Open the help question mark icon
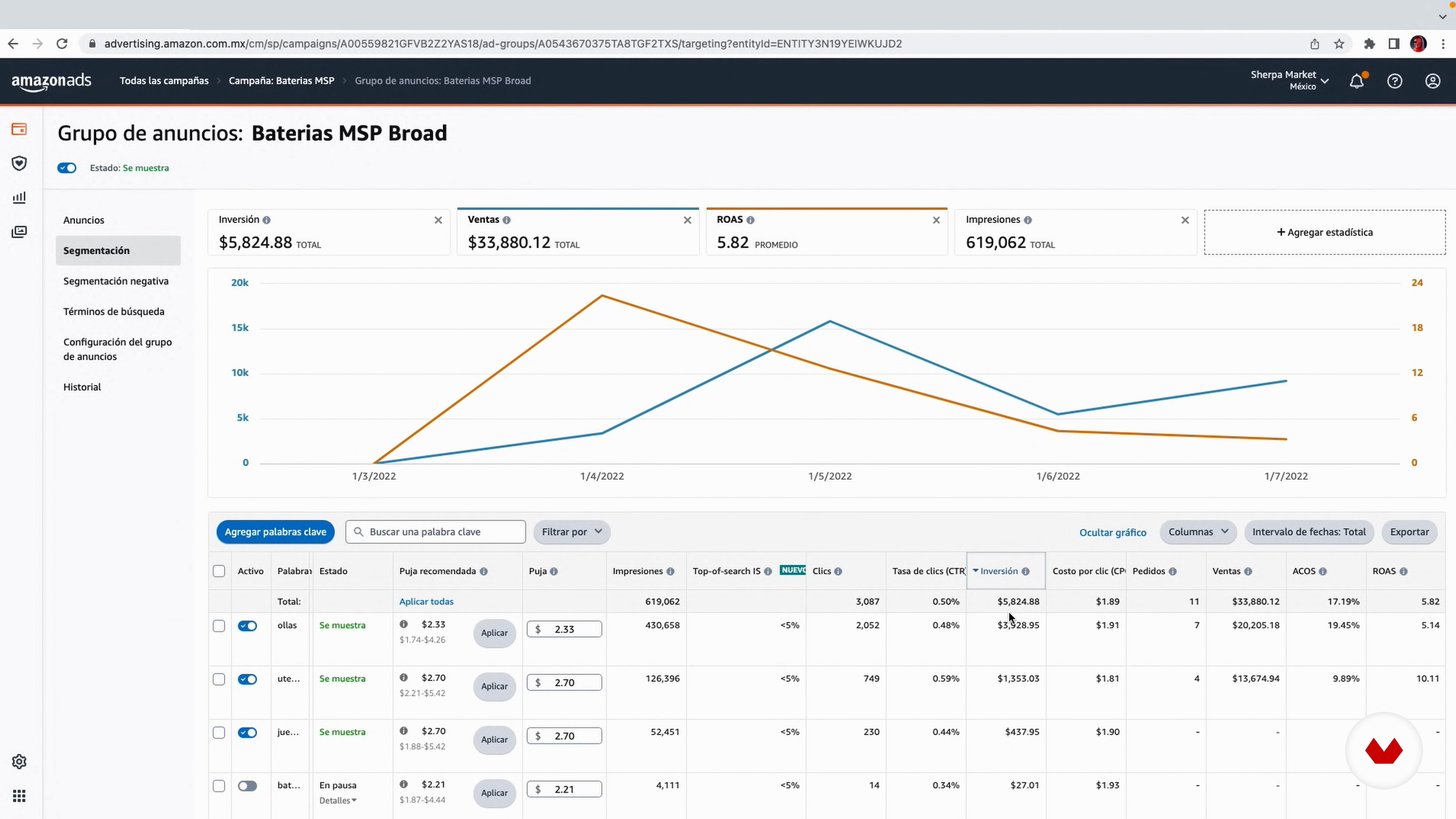The image size is (1456, 819). (x=1395, y=82)
